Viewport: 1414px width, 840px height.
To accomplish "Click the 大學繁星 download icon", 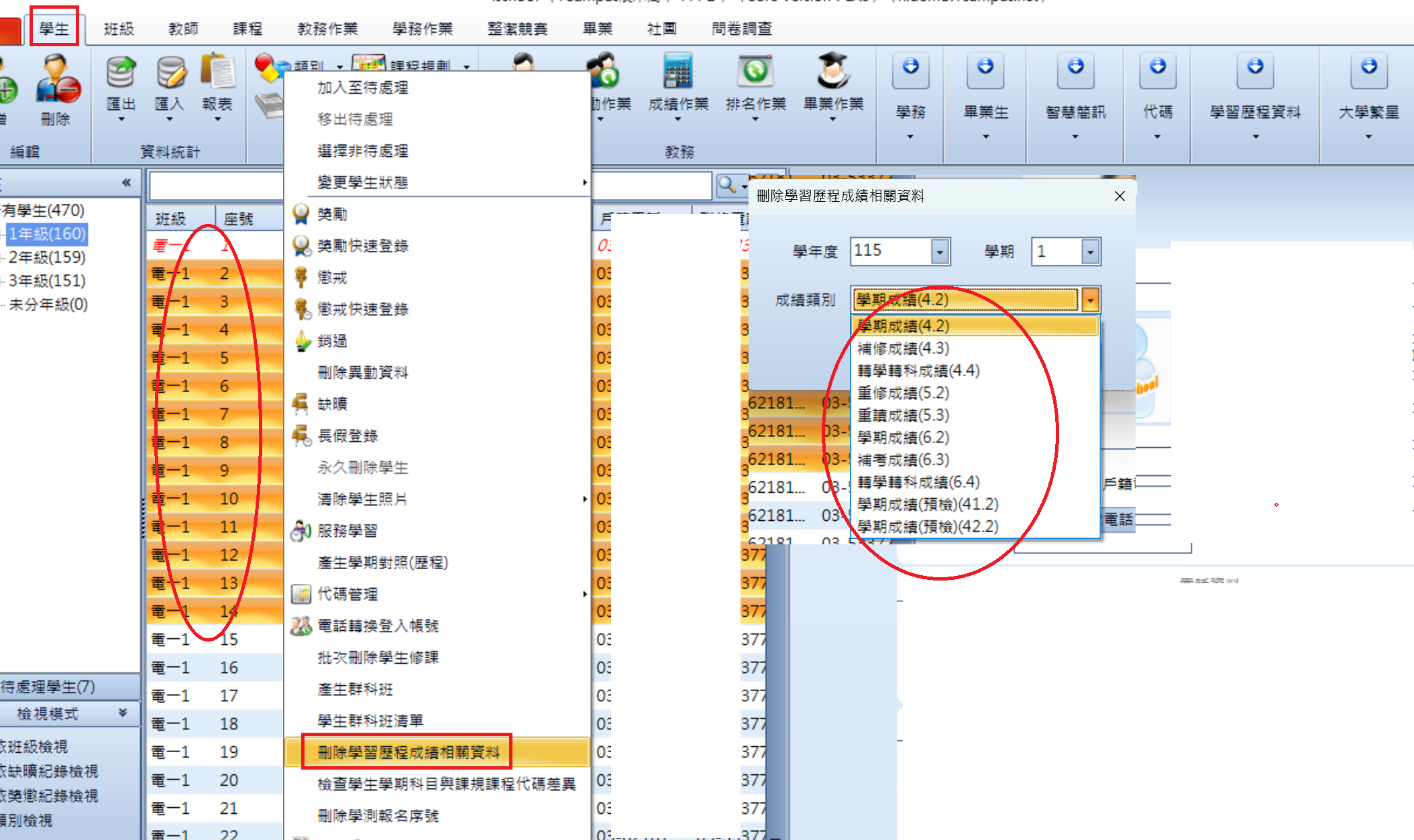I will pos(1369,70).
